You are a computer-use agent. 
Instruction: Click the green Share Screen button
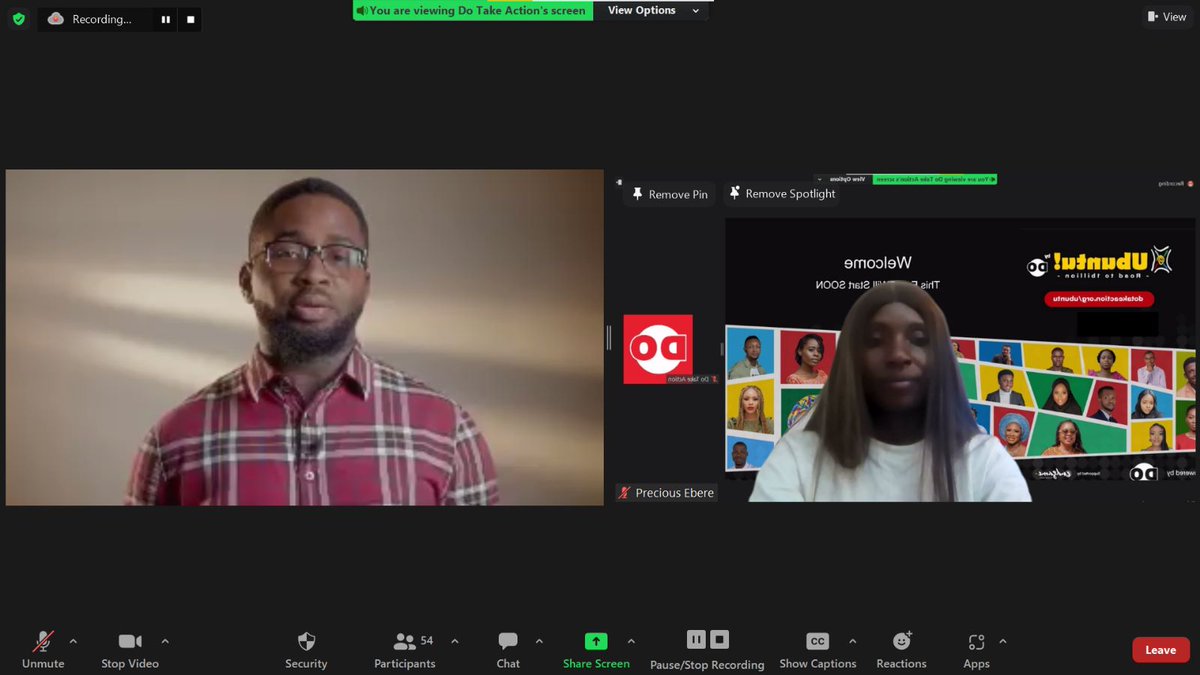[x=596, y=649]
